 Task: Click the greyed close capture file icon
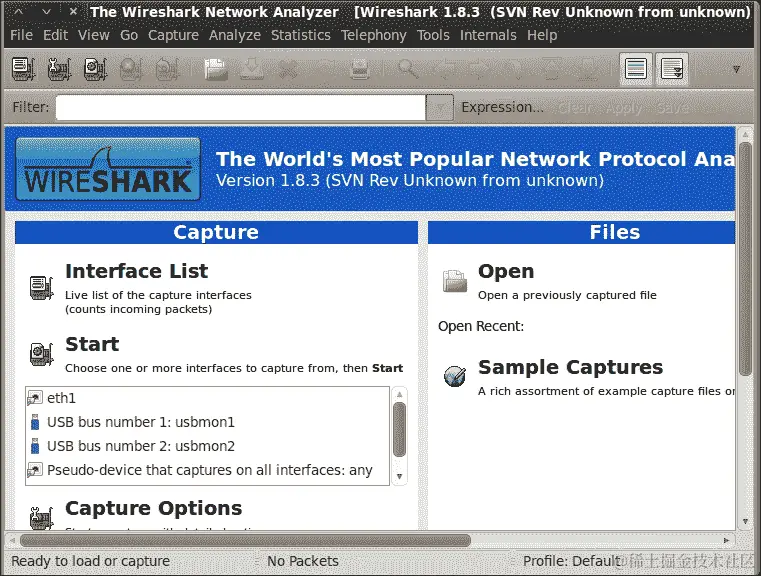tap(287, 69)
